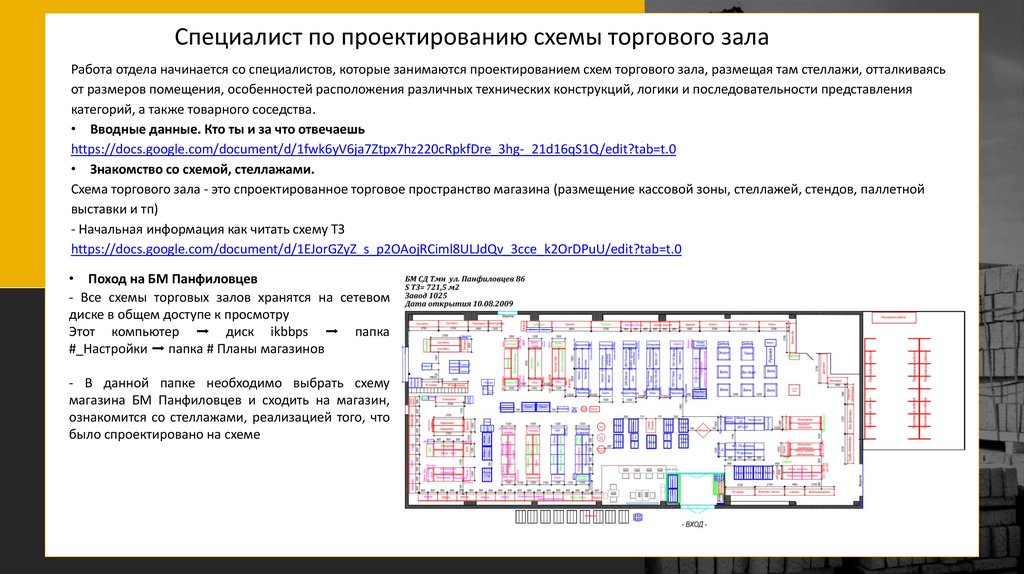Viewport: 1024px width, 574px height.
Task: Click the paragraph starting '- В данной папке необходимо'
Action: click(229, 409)
